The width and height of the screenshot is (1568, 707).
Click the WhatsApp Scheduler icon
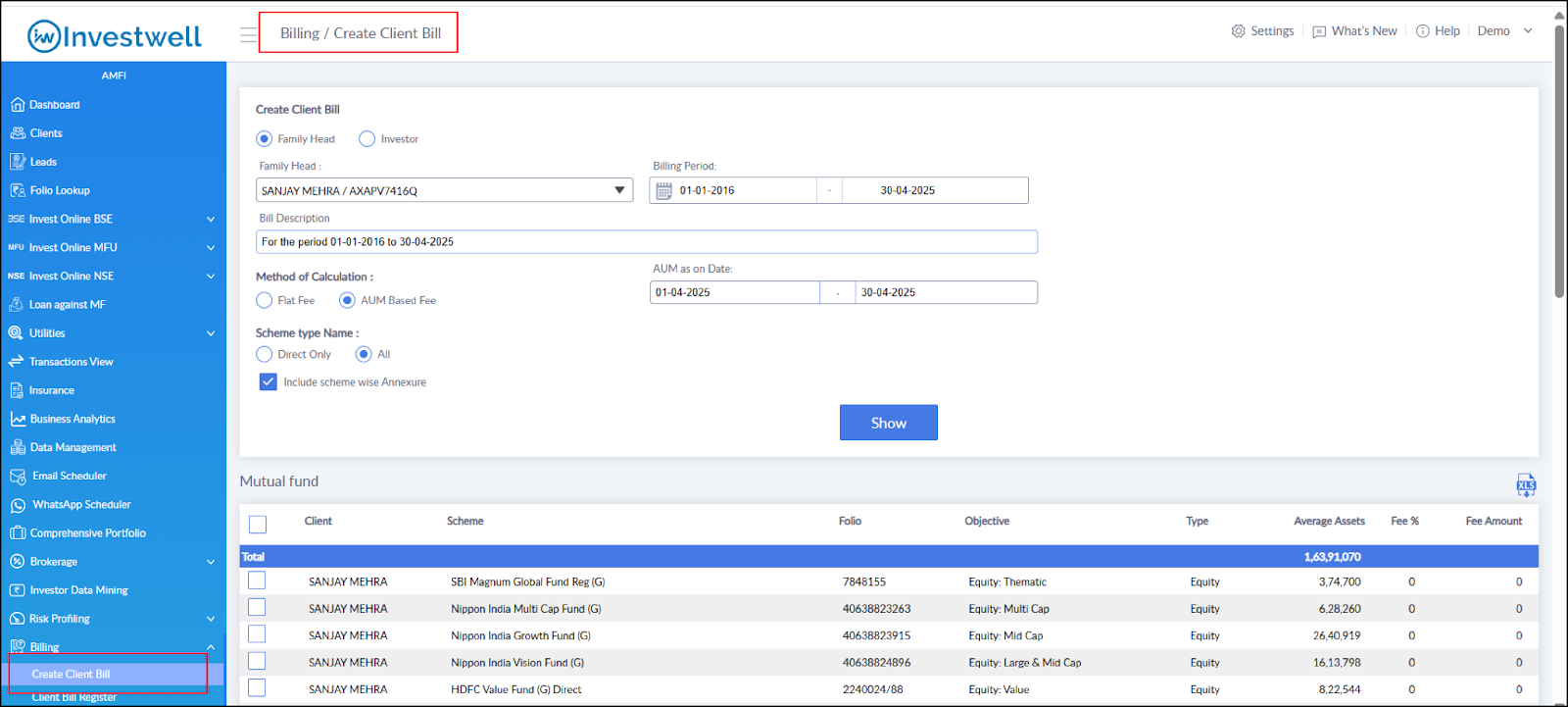point(17,505)
